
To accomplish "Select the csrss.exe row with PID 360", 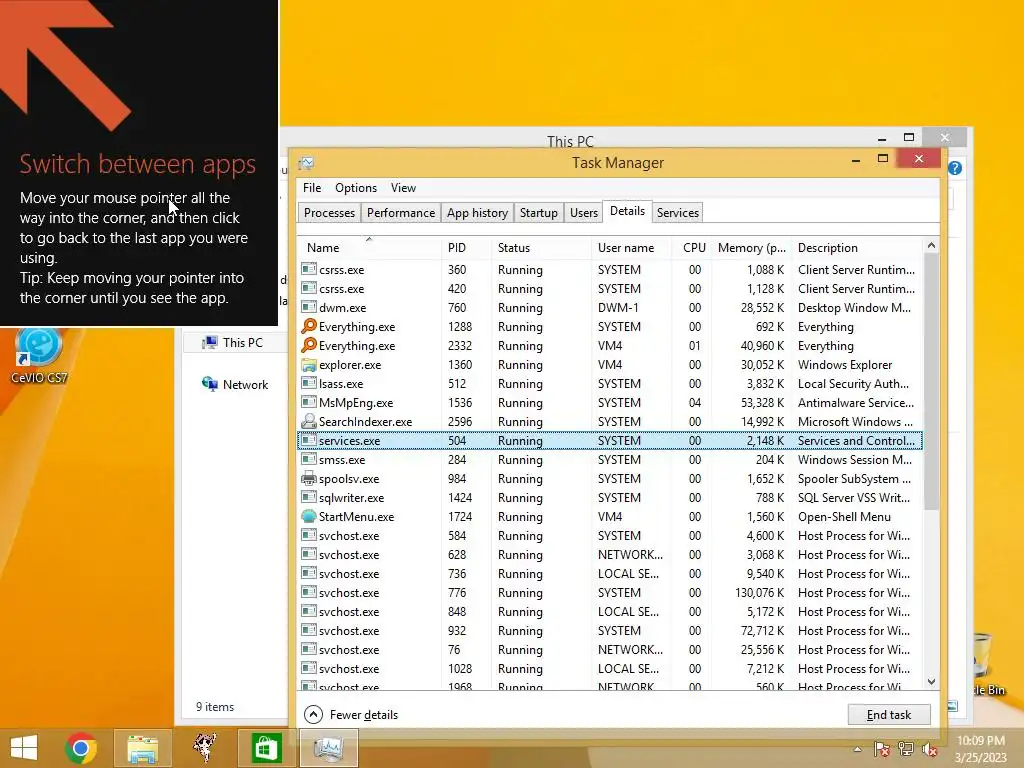I will click(610, 269).
